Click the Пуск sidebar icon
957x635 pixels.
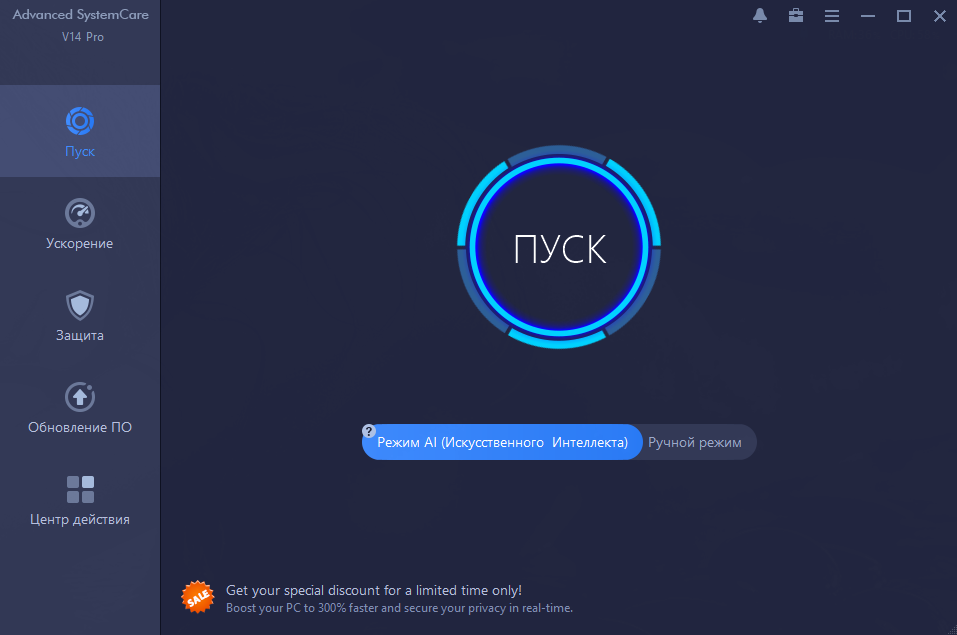(x=80, y=121)
